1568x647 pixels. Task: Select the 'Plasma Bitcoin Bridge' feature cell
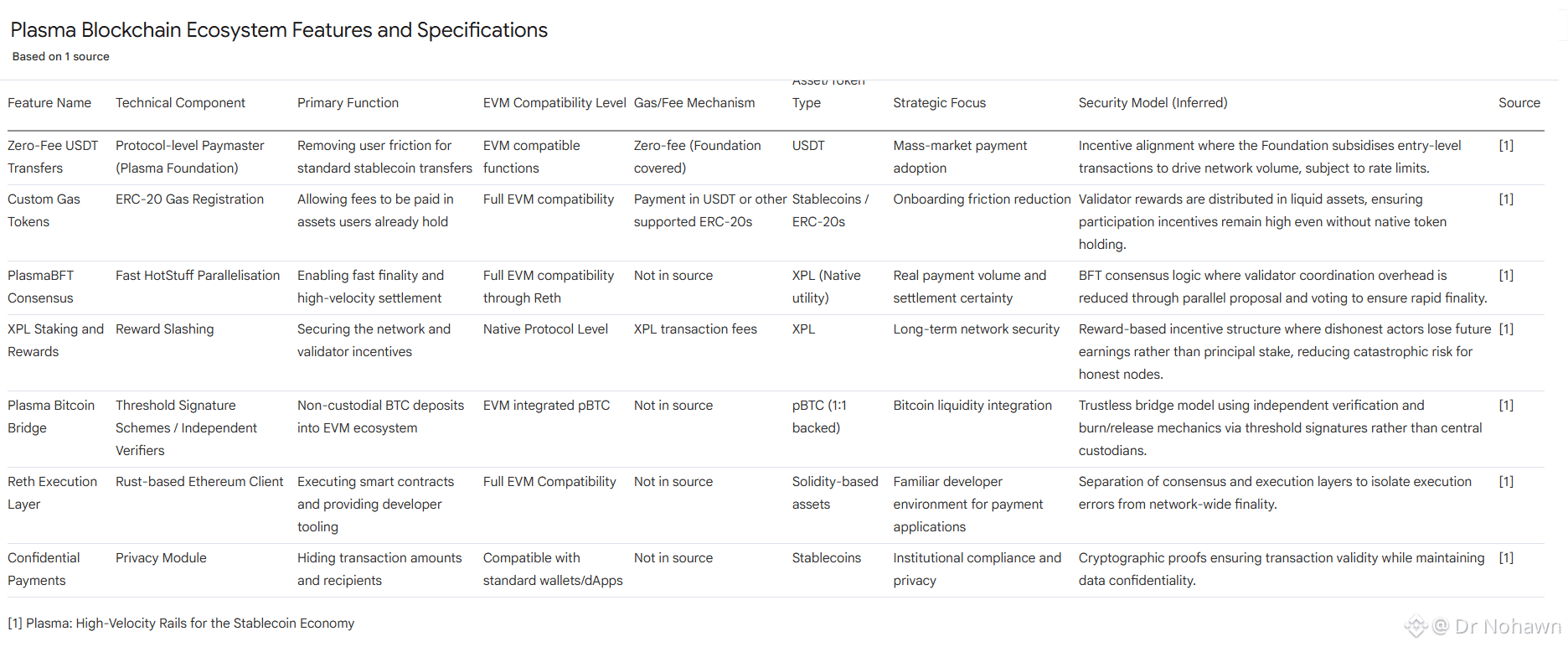[51, 417]
